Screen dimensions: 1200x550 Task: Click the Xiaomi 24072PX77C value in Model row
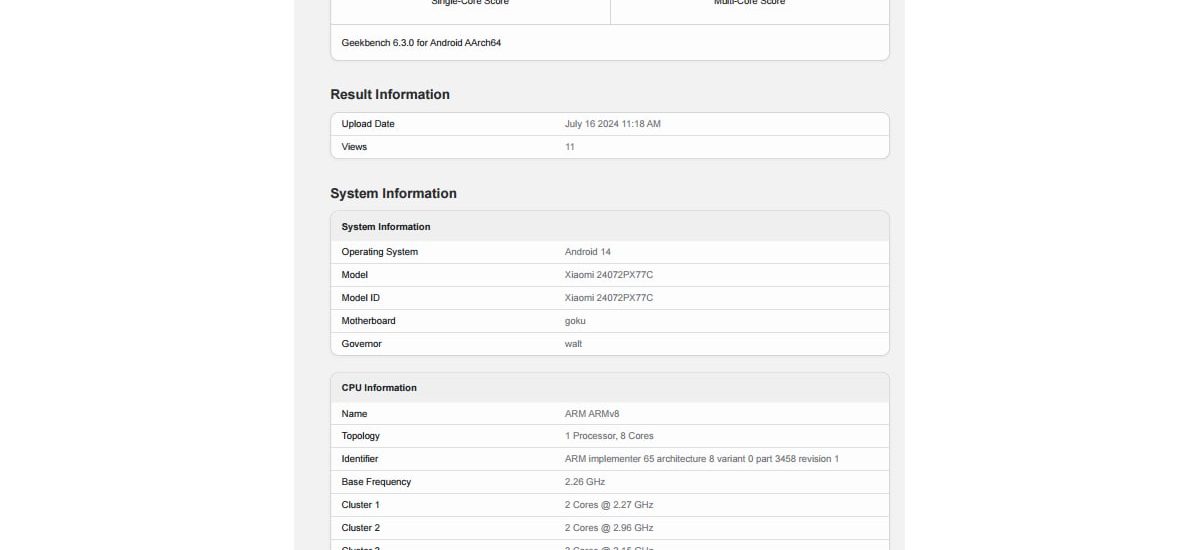point(608,275)
